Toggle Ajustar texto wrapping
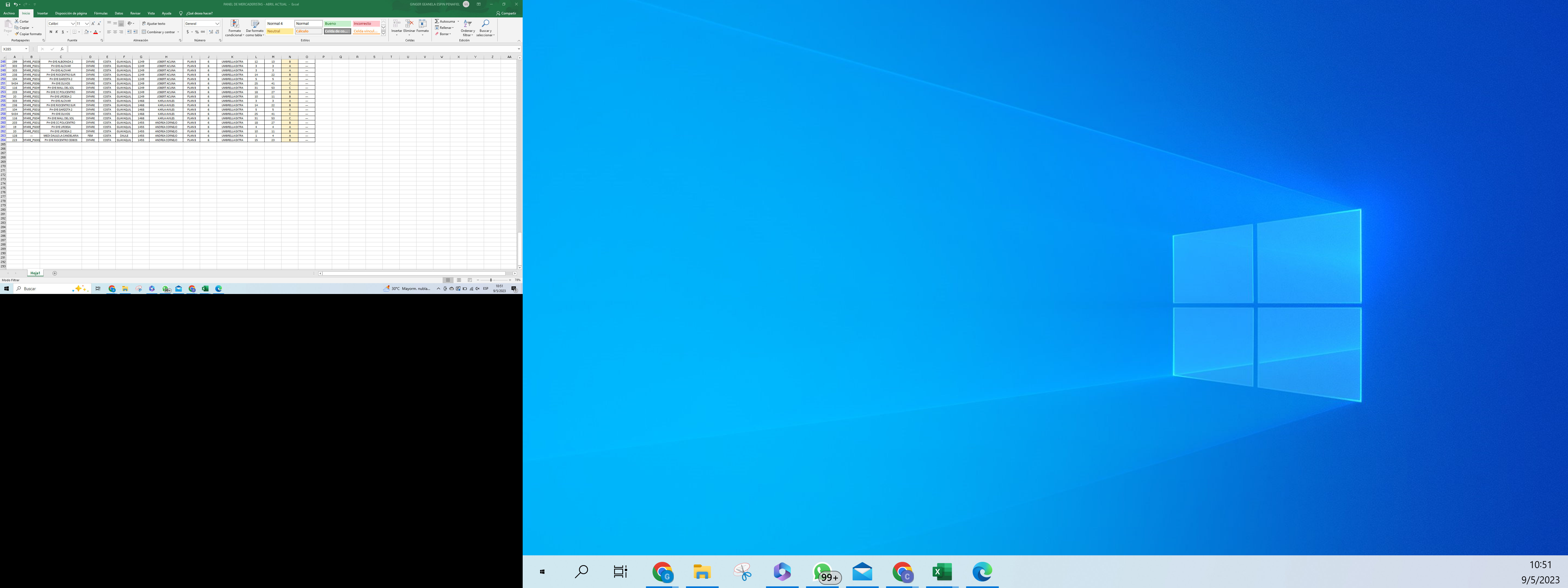 [x=154, y=24]
